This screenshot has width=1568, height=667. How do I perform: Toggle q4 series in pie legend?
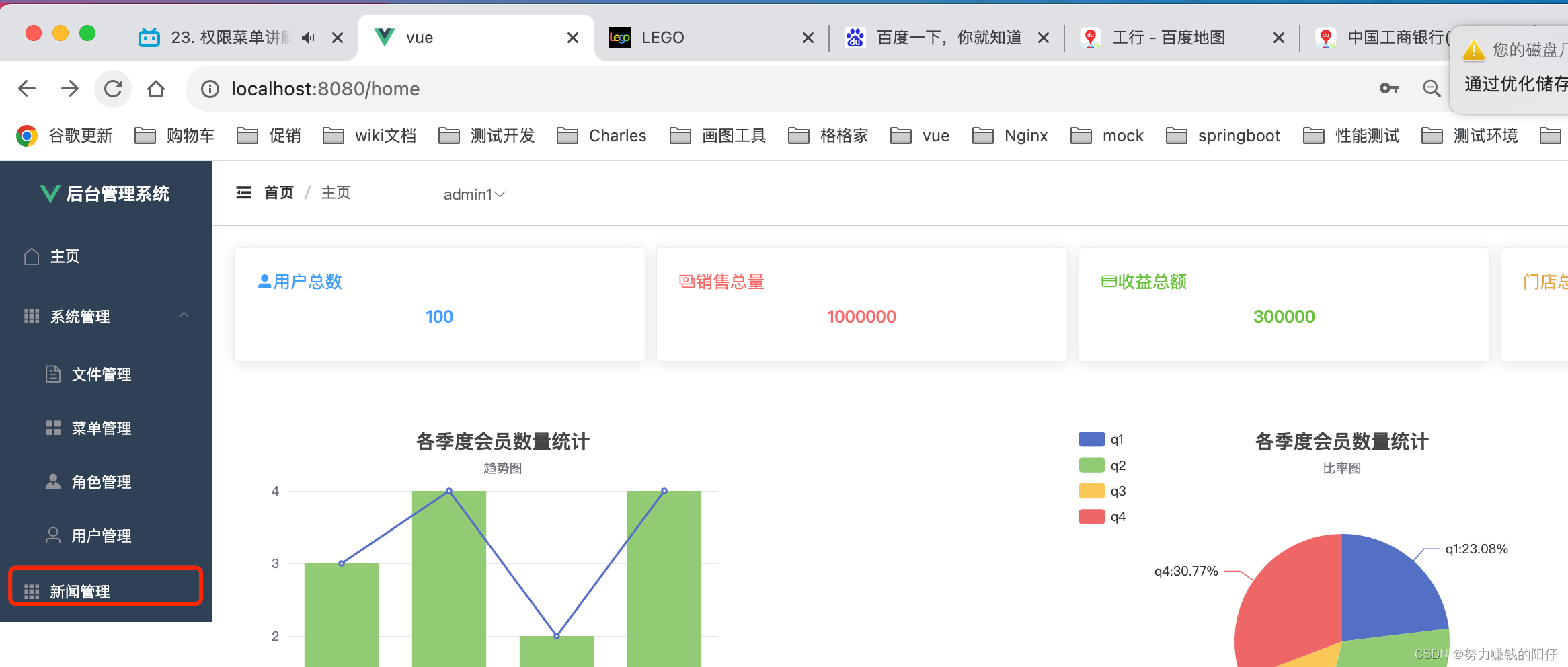coord(1101,516)
